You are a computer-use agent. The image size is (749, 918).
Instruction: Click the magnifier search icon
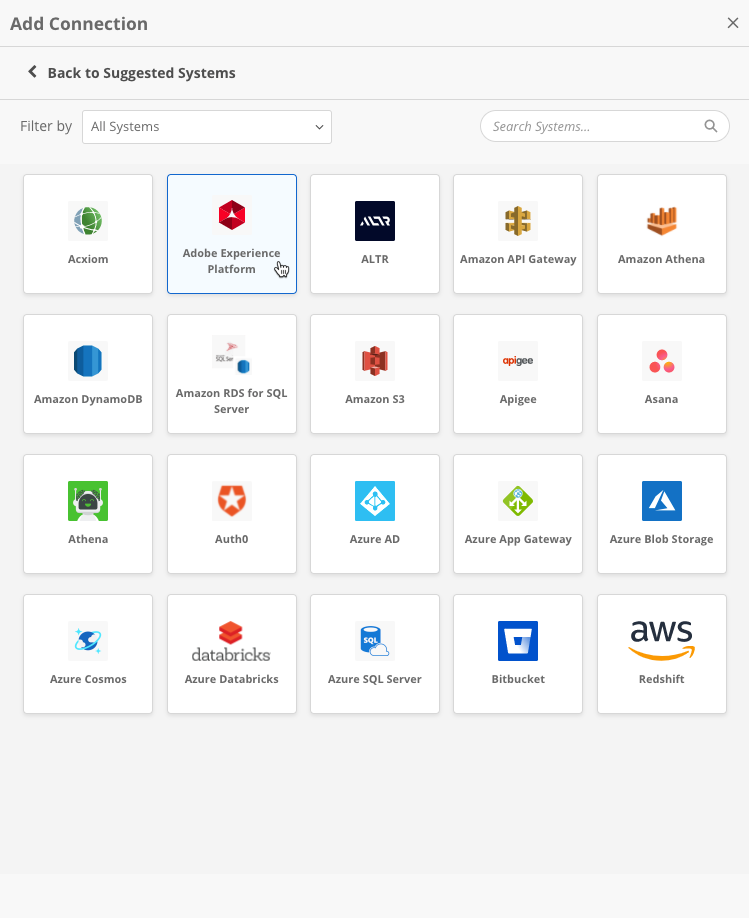point(711,127)
